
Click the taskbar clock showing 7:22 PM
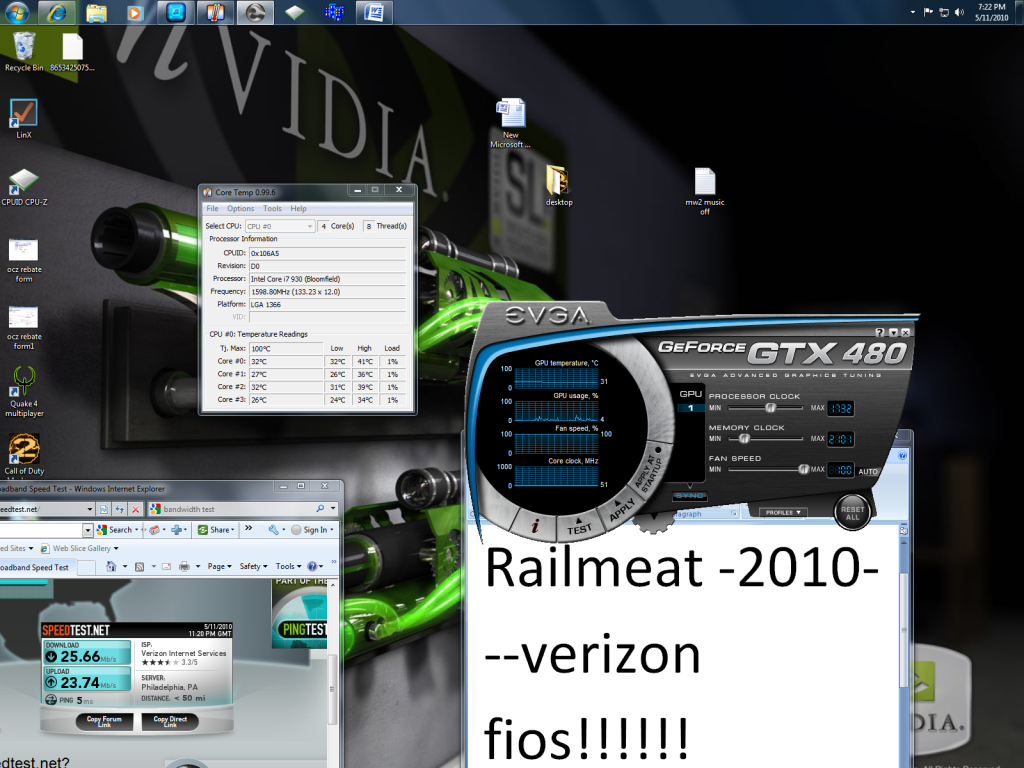pyautogui.click(x=991, y=12)
